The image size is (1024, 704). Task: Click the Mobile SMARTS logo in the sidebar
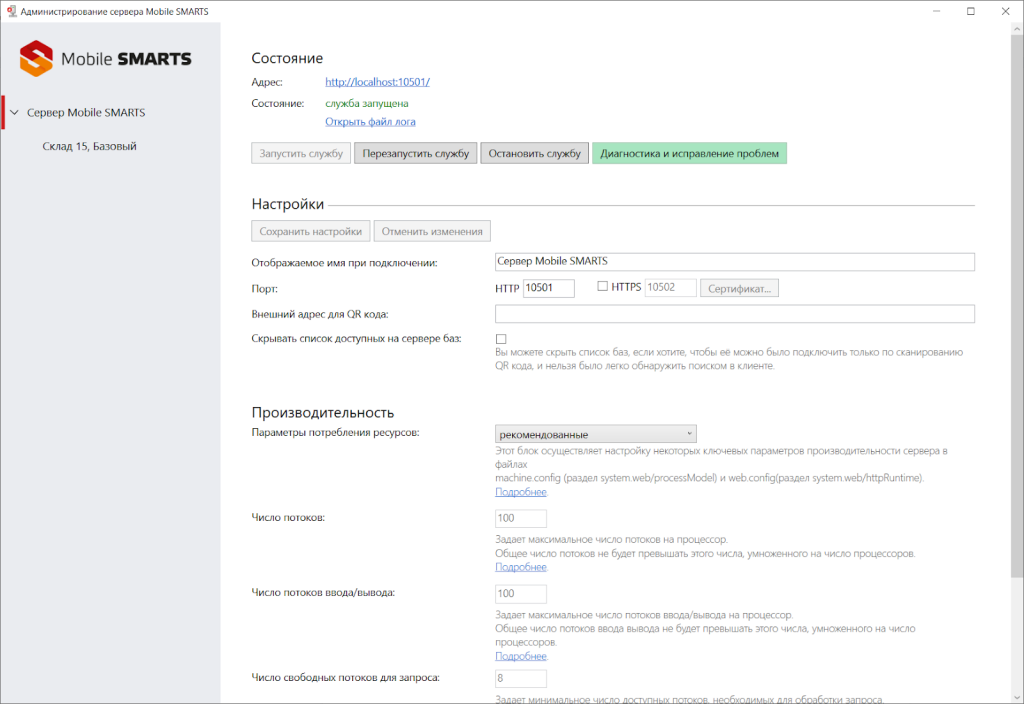tap(106, 59)
